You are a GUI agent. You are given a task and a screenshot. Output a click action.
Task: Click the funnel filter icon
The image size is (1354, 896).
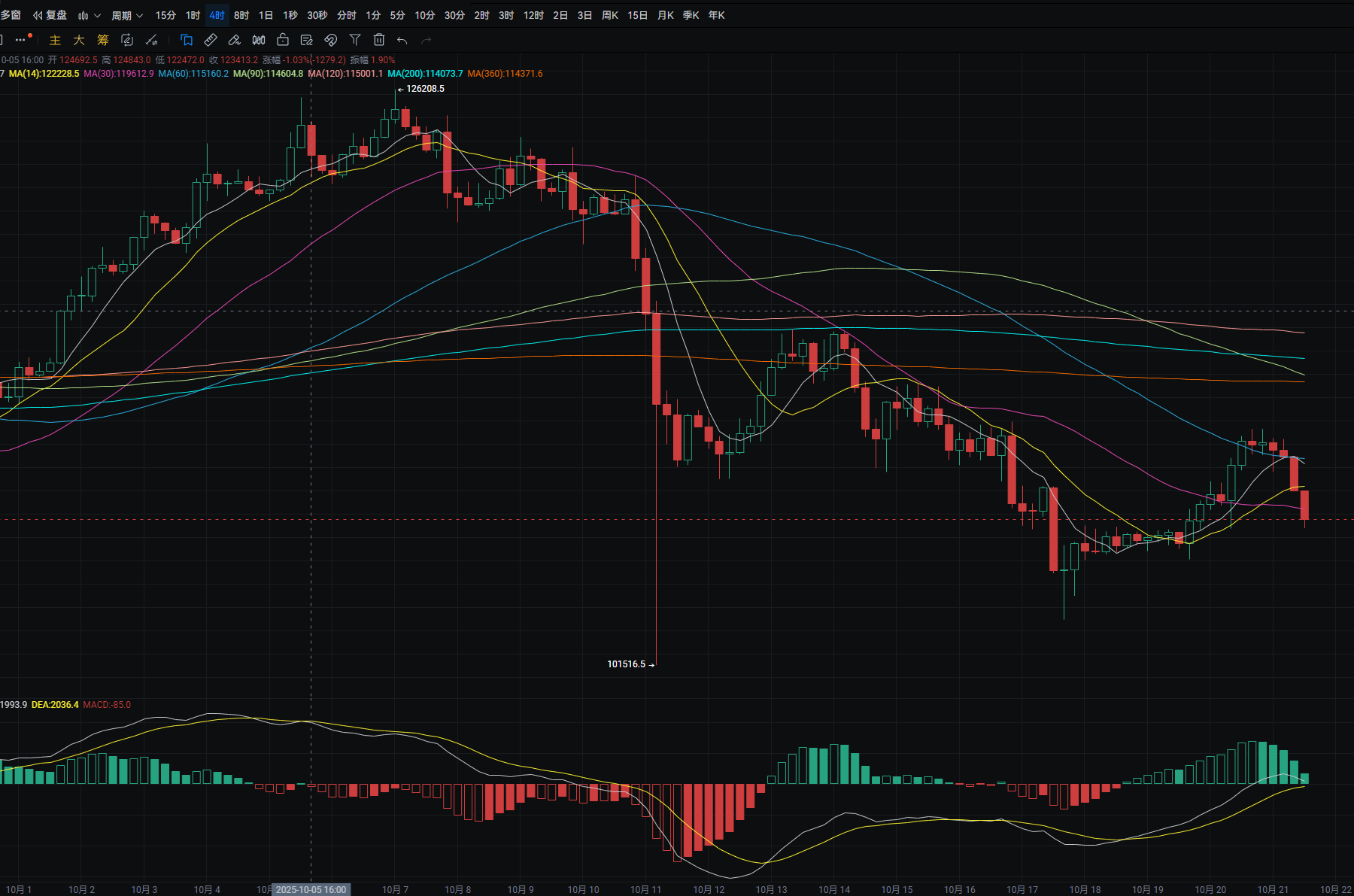pos(355,40)
